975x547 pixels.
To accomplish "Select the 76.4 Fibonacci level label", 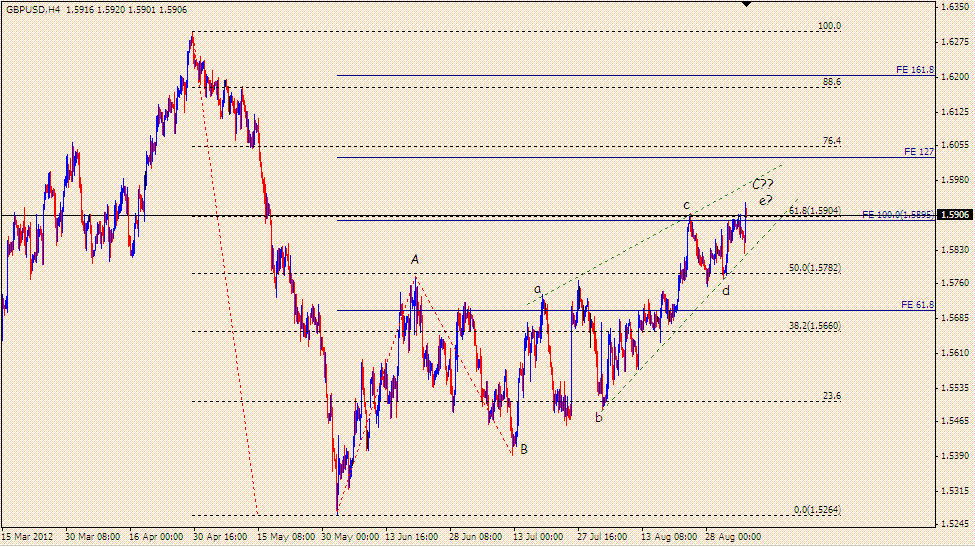I will click(x=832, y=141).
